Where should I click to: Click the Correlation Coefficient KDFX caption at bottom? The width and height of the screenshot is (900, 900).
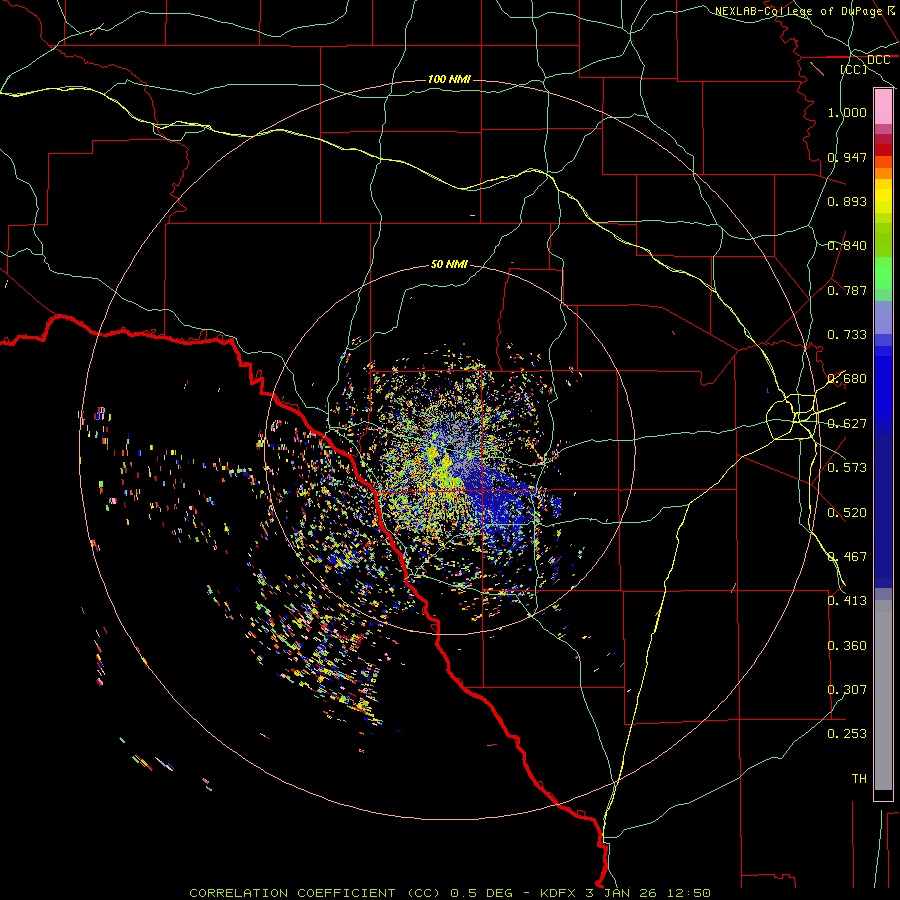(x=450, y=893)
